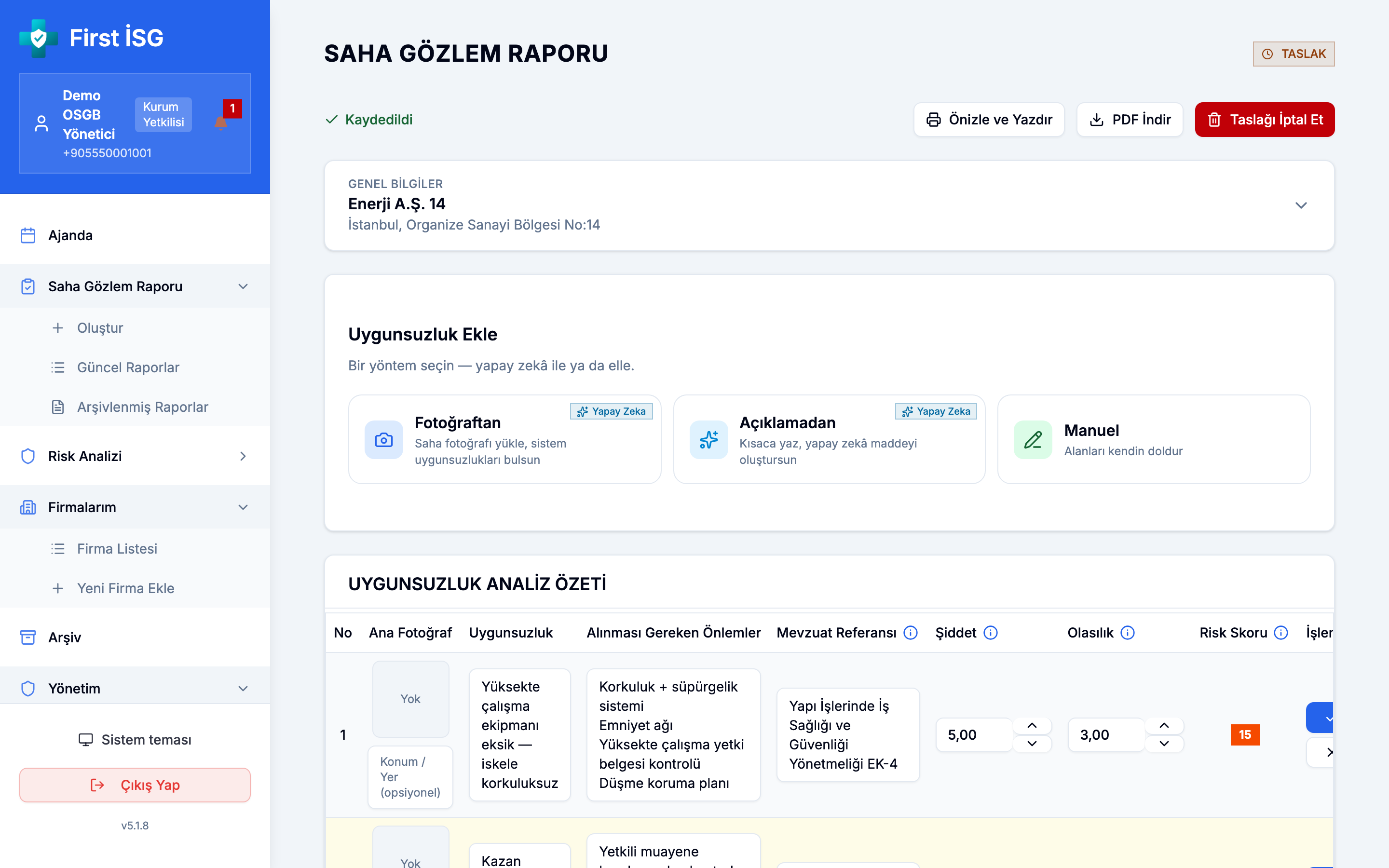The height and width of the screenshot is (868, 1389).
Task: Click the Yok photo placeholder in second row
Action: pyautogui.click(x=410, y=847)
